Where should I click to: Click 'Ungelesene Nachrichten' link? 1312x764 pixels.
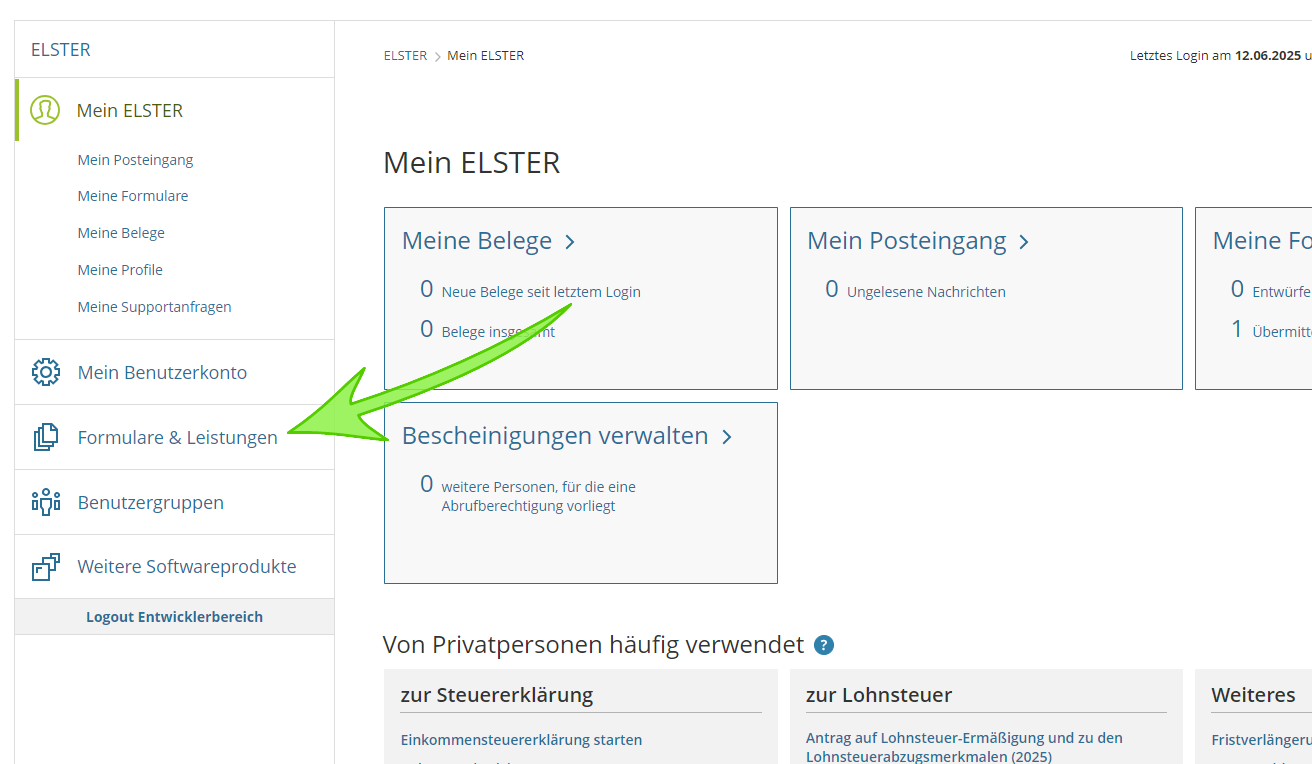pos(926,292)
